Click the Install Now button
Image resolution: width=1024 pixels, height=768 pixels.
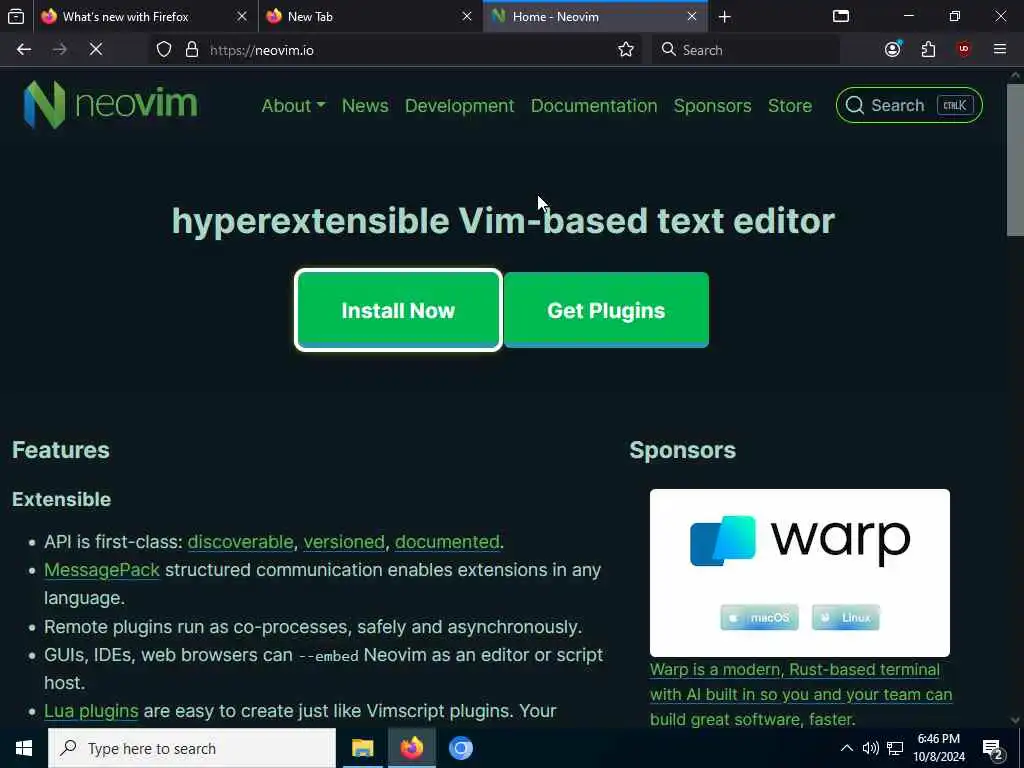(398, 310)
